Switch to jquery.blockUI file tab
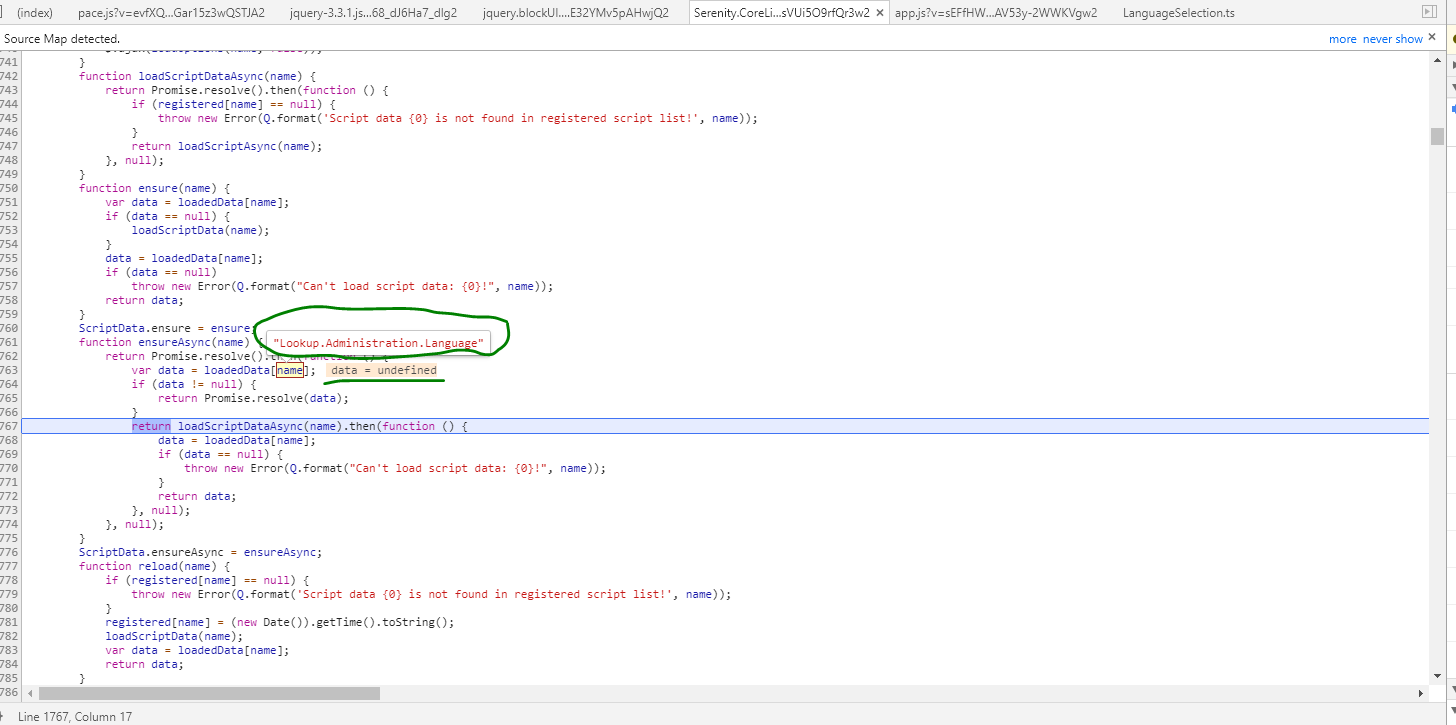 point(575,13)
